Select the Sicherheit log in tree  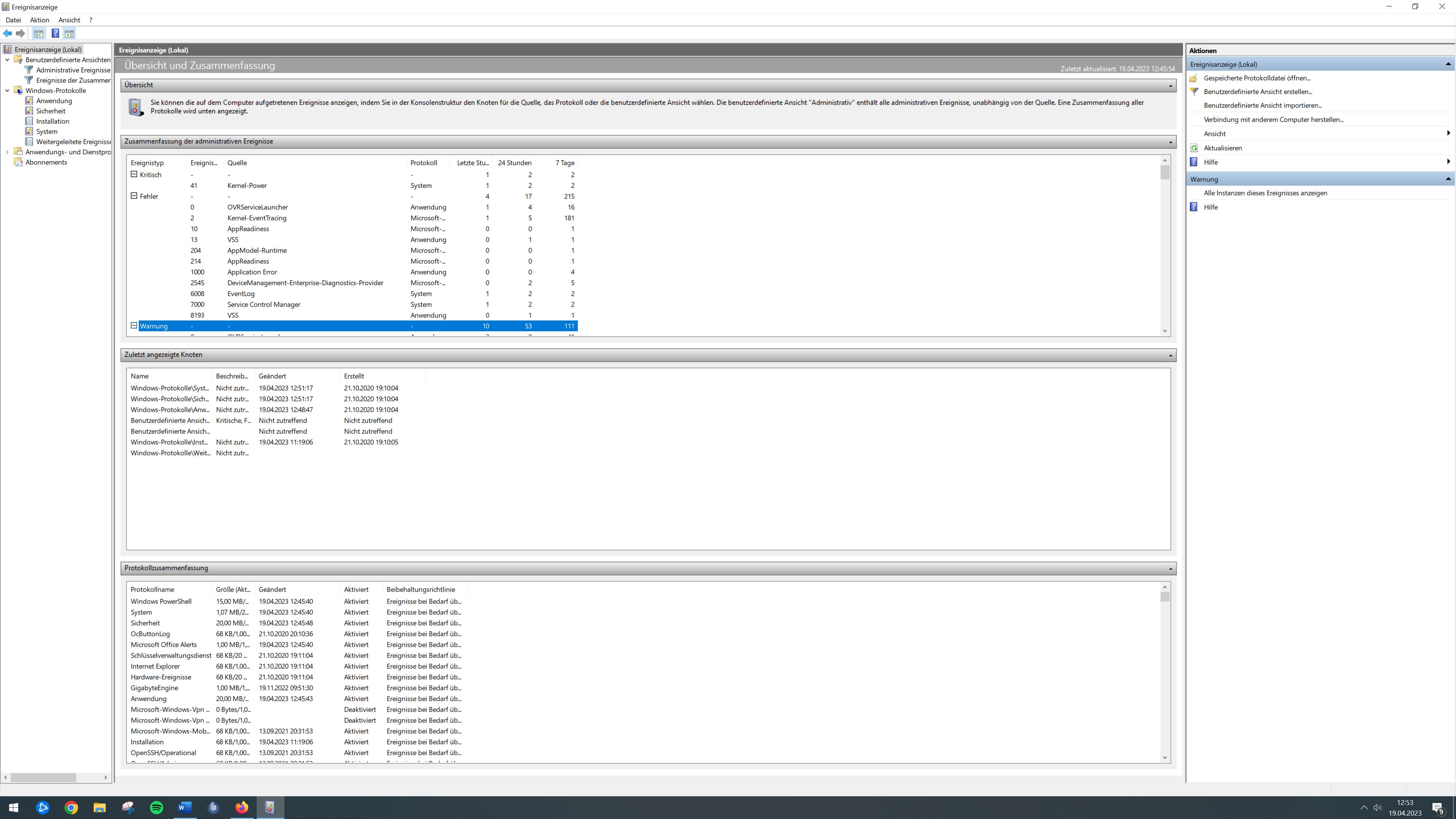click(x=51, y=111)
